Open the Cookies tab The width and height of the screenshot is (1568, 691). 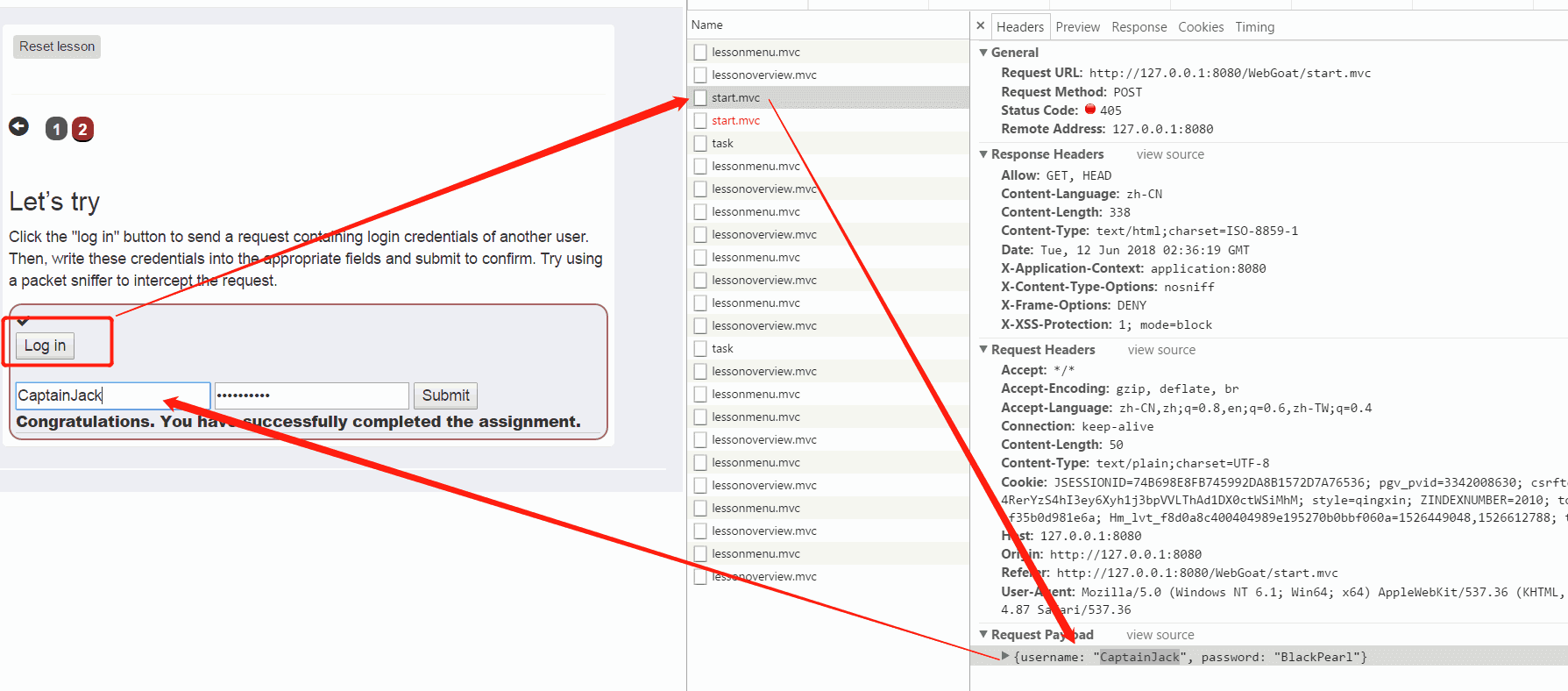pos(1200,27)
